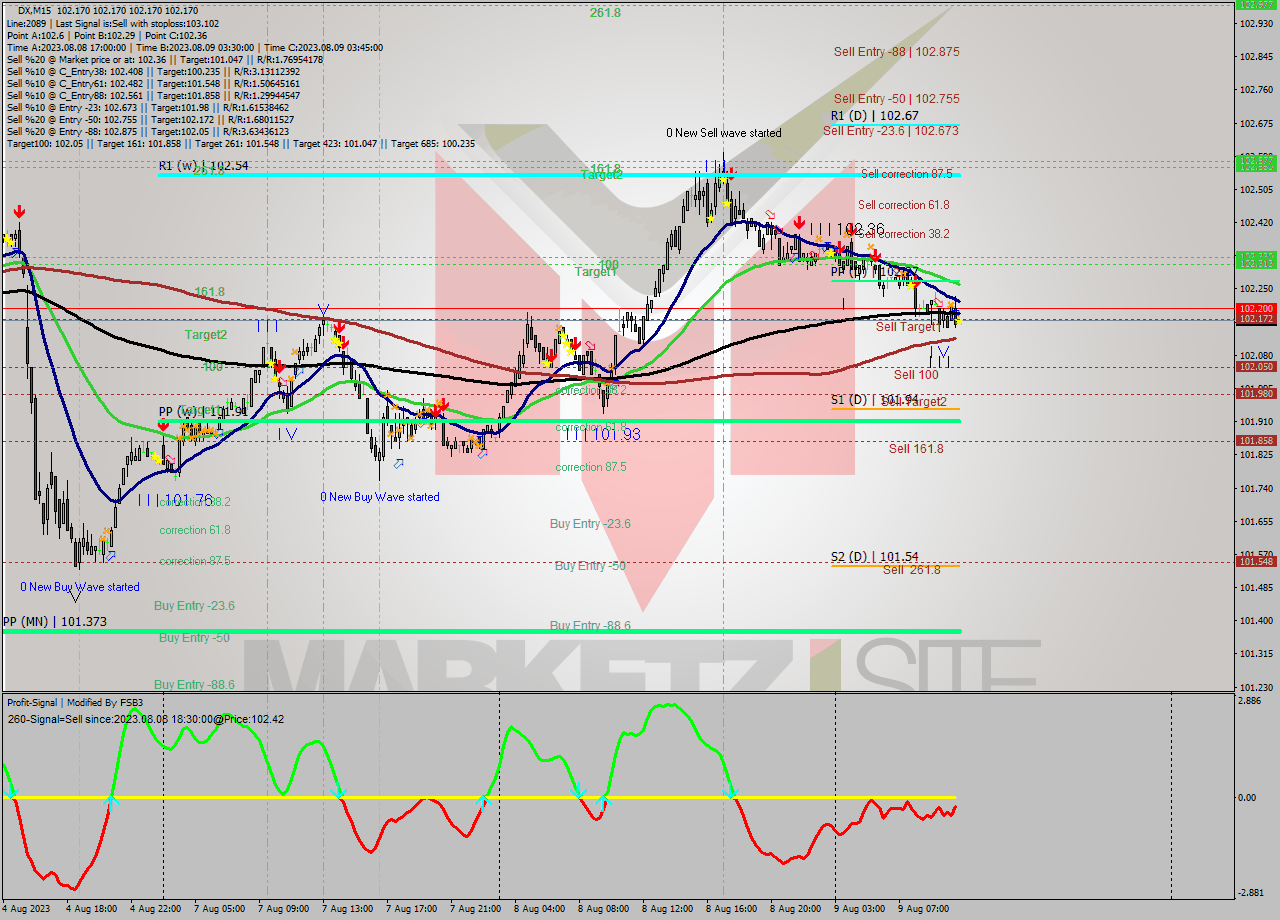Click the 'Sell Target1' label
The image size is (1280, 920).
click(908, 327)
